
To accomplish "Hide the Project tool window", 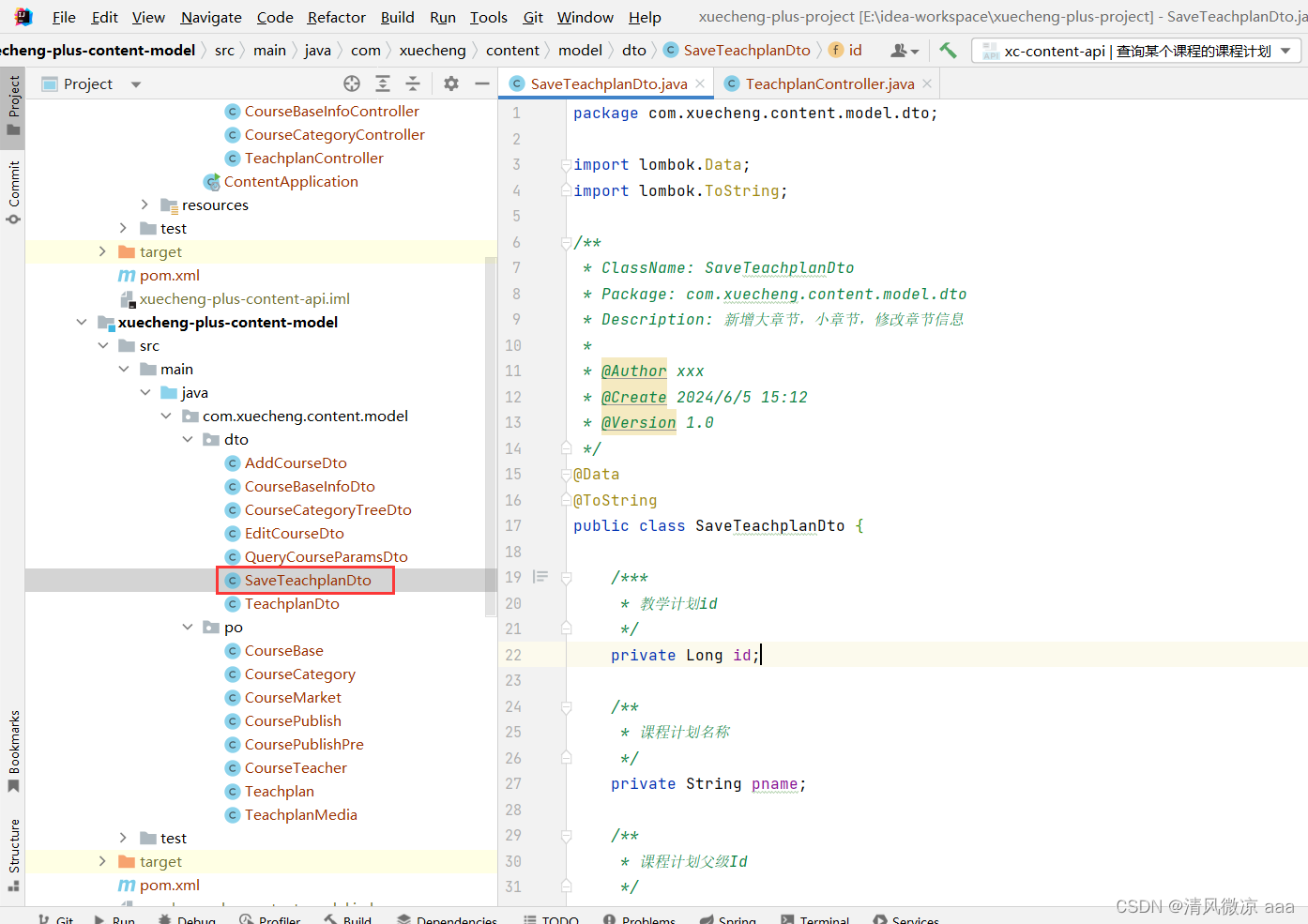I will [482, 83].
